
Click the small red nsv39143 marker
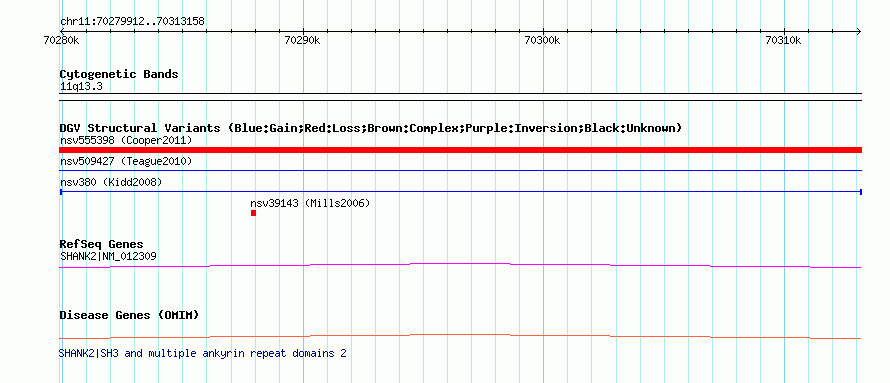(253, 213)
